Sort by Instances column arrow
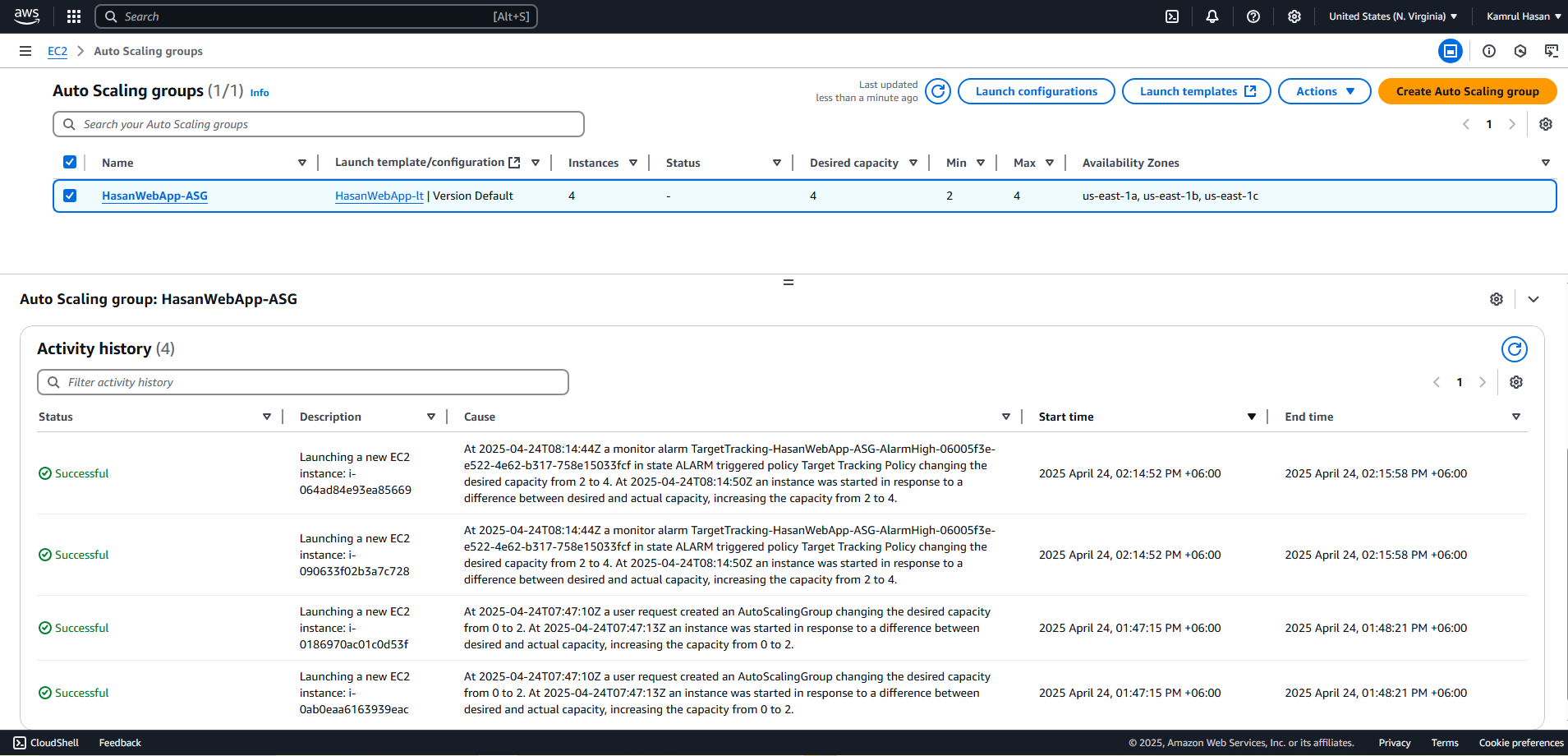The height and width of the screenshot is (756, 1568). tap(633, 163)
